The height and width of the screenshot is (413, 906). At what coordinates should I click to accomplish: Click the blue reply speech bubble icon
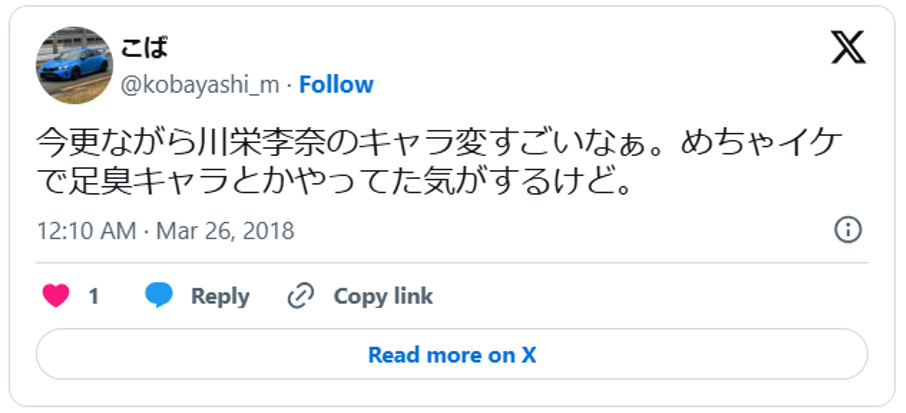tap(159, 296)
